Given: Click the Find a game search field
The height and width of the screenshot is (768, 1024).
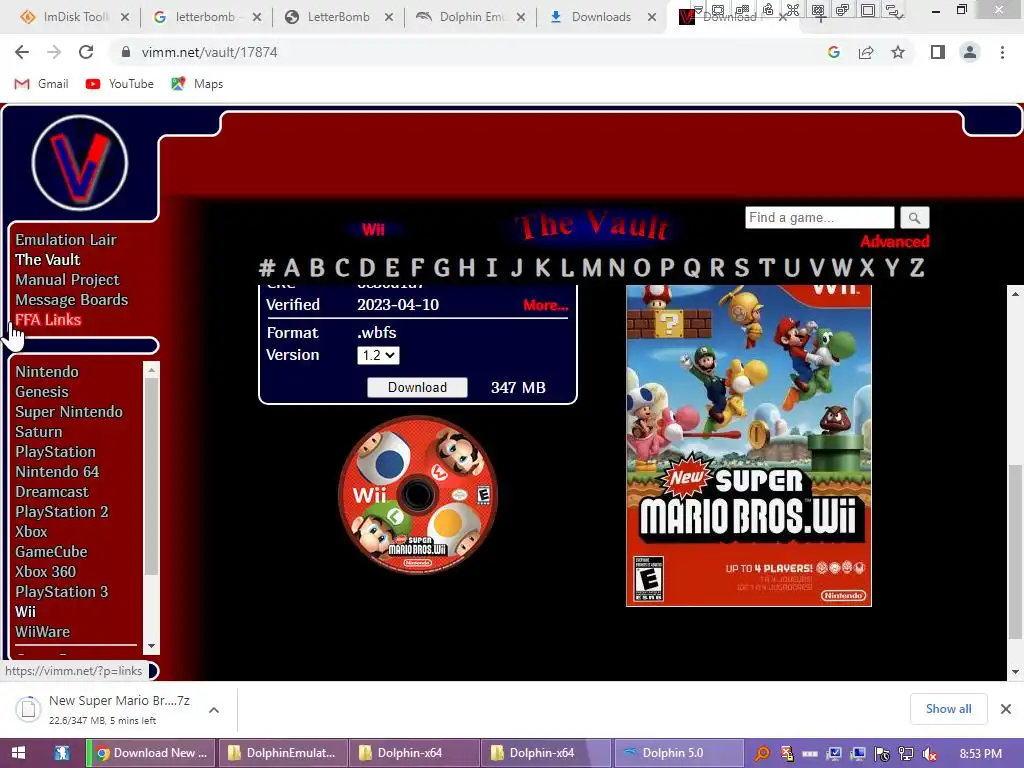Looking at the screenshot, I should (x=820, y=217).
